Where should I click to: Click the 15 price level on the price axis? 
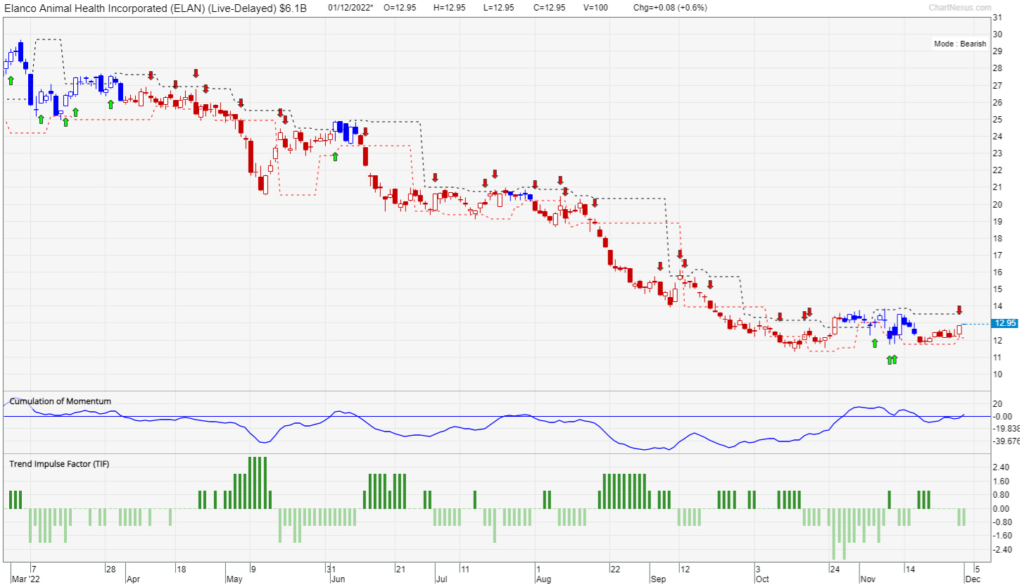997,289
